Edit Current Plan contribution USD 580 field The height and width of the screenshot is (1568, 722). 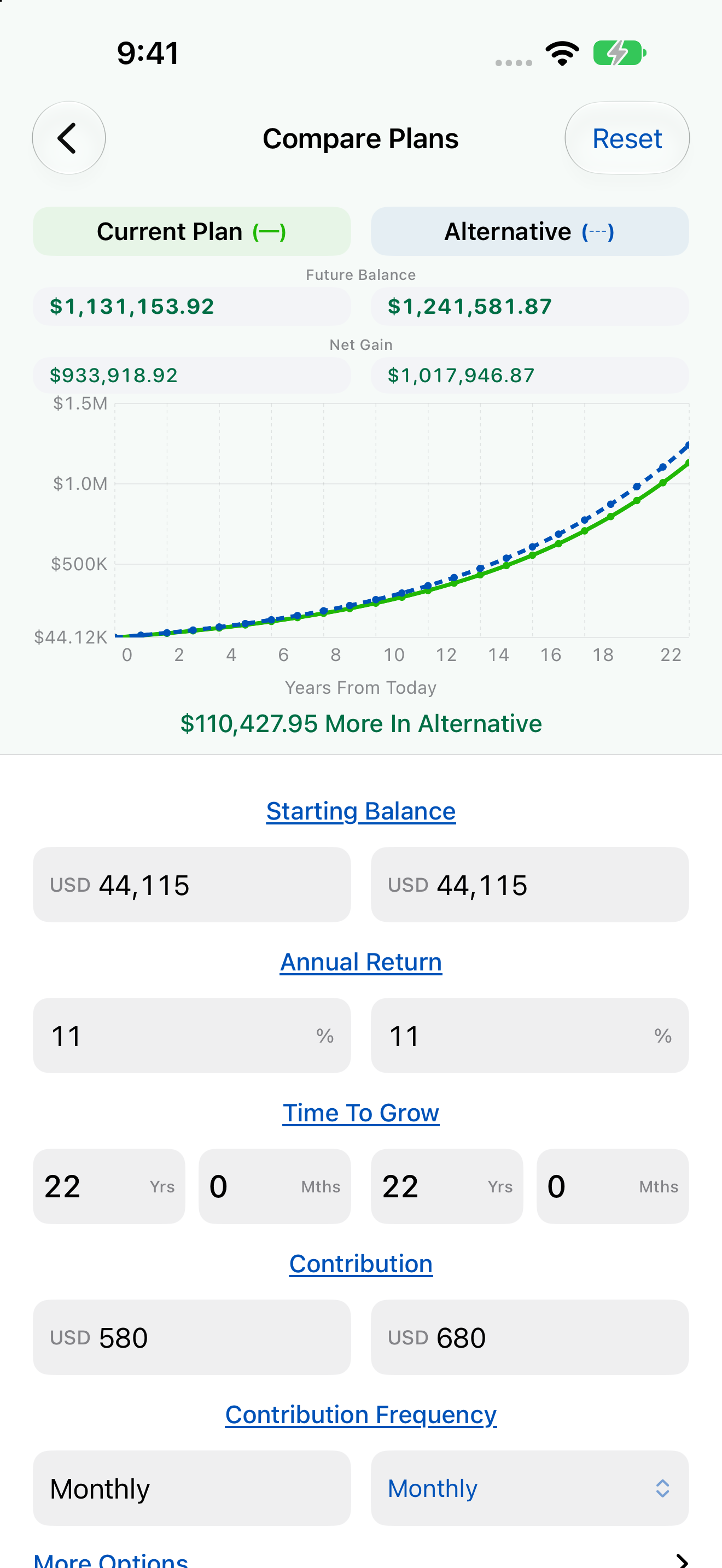click(x=192, y=1337)
